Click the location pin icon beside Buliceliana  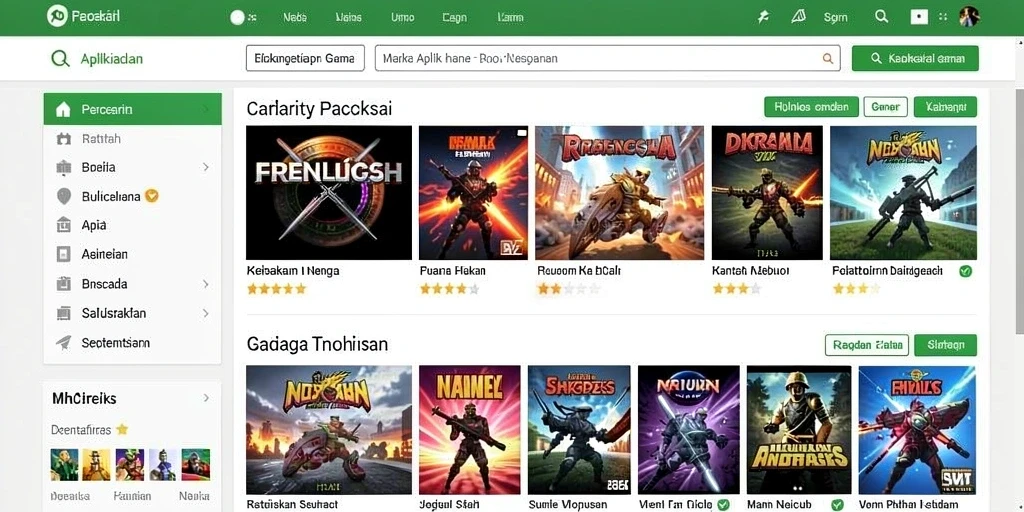(63, 196)
